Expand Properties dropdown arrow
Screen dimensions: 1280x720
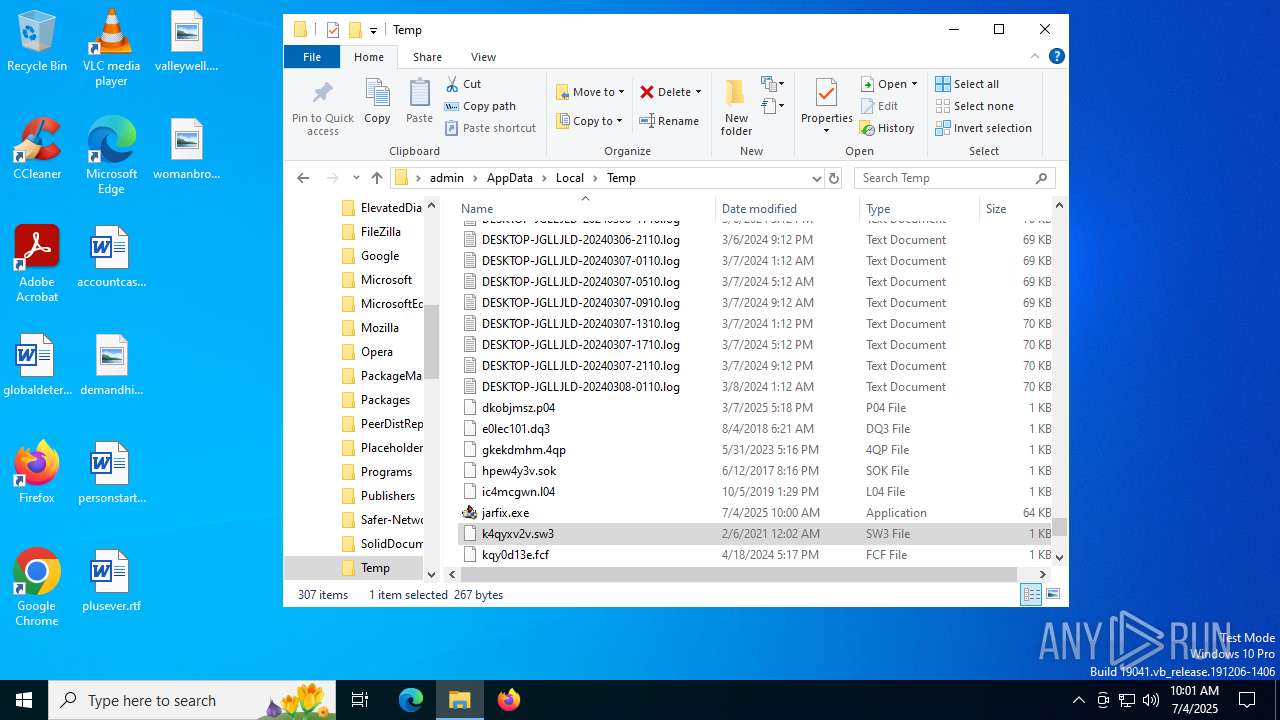pyautogui.click(x=826, y=131)
